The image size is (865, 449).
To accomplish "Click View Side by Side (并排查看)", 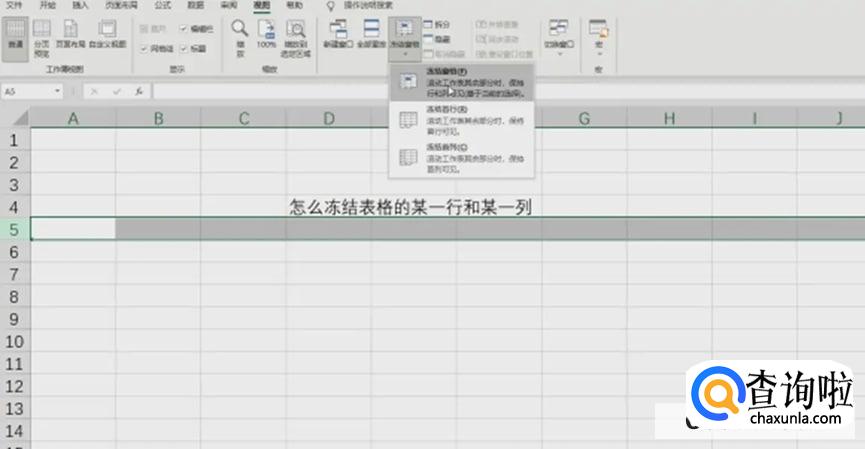I will (497, 25).
